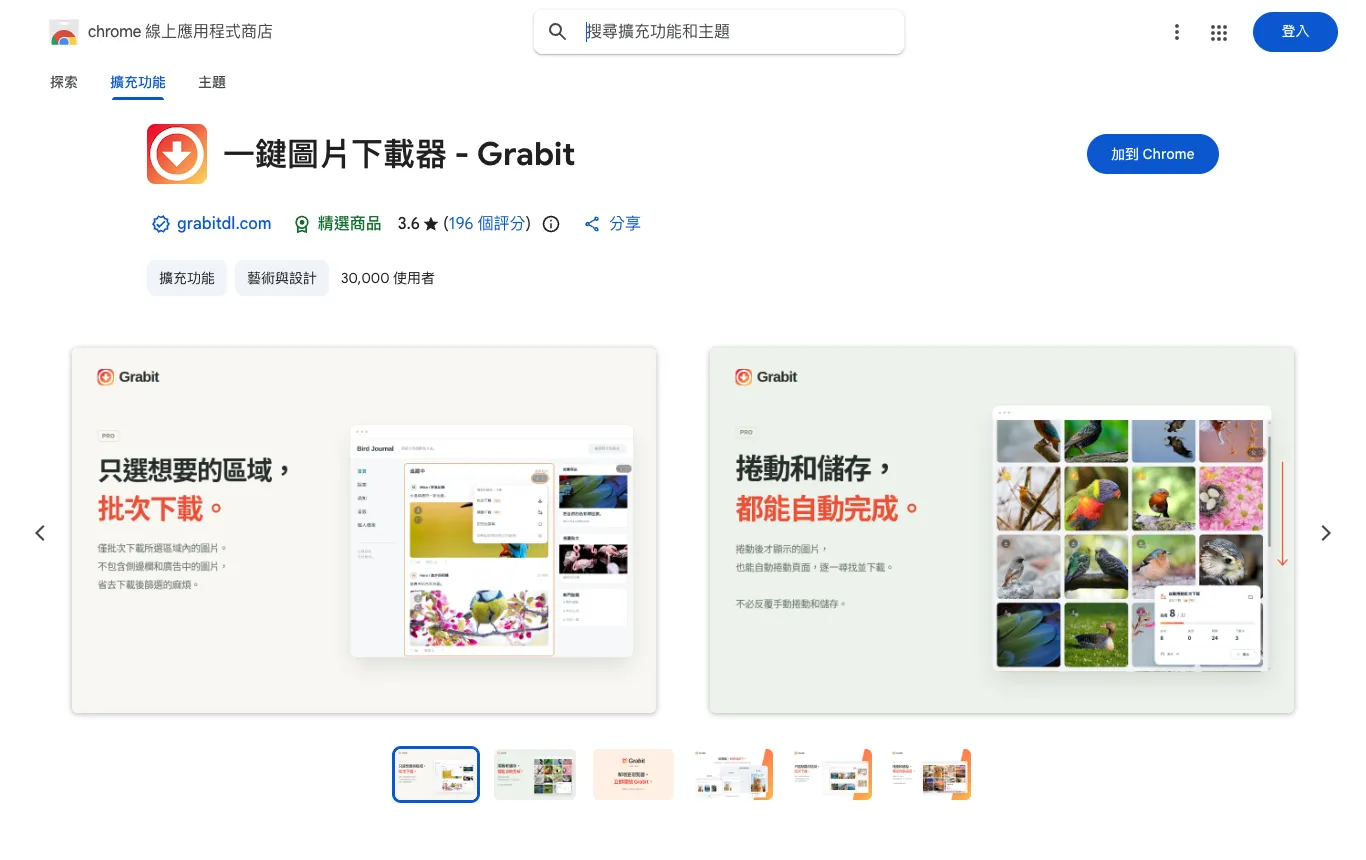Focus the 搜尋擴充功能和主題 search field
The image size is (1366, 860).
point(719,32)
